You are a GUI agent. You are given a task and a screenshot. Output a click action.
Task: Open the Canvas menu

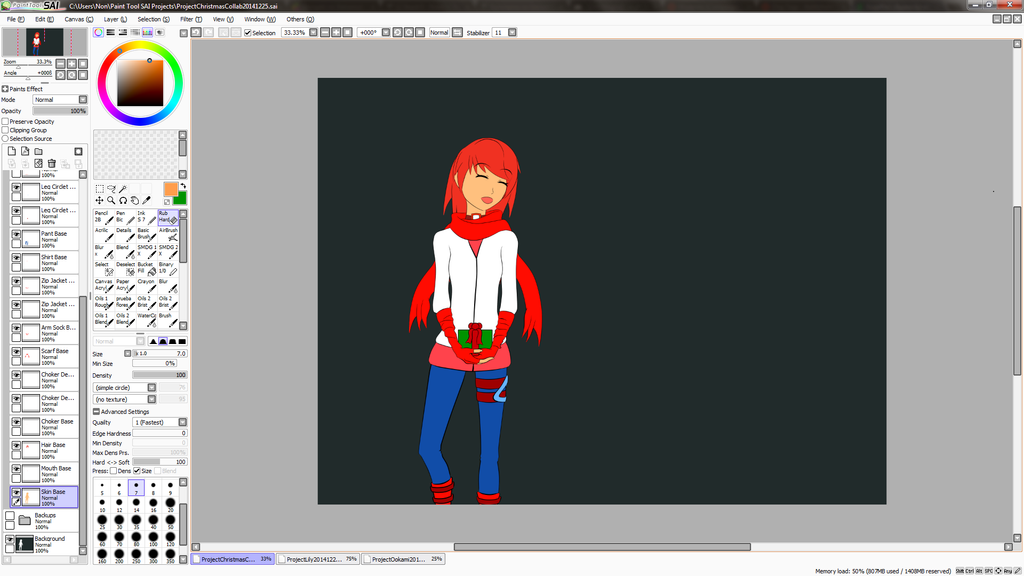tap(78, 20)
